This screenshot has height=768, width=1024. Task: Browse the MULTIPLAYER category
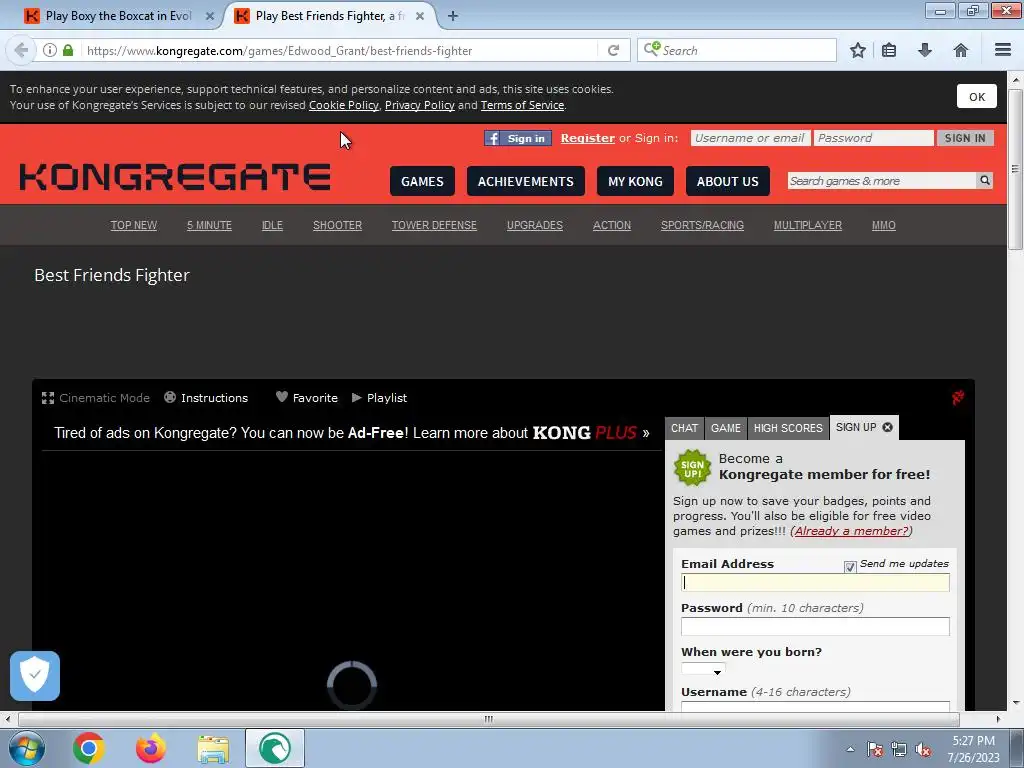[x=808, y=225]
